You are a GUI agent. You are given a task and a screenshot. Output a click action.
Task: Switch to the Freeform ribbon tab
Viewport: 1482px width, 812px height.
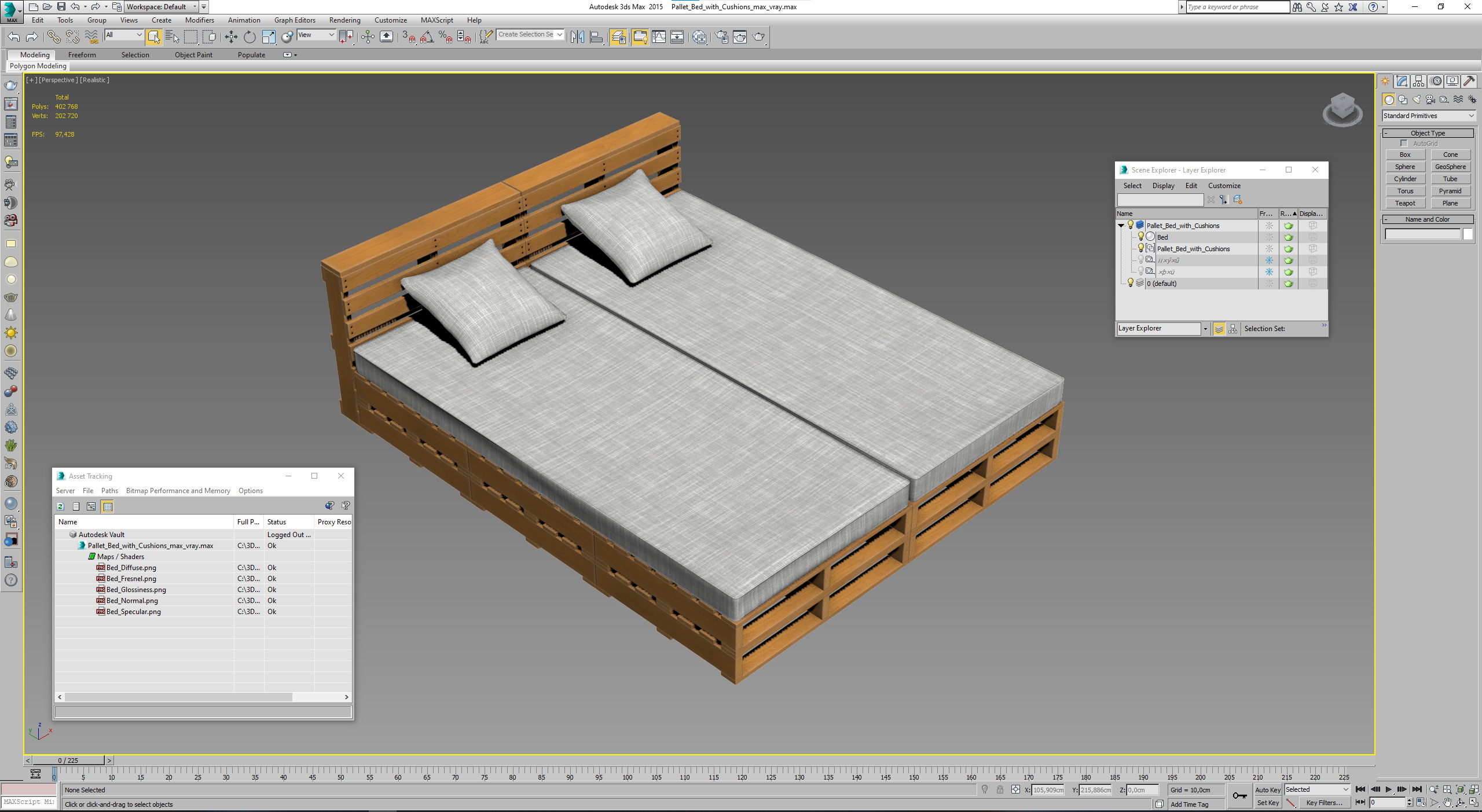(x=82, y=55)
